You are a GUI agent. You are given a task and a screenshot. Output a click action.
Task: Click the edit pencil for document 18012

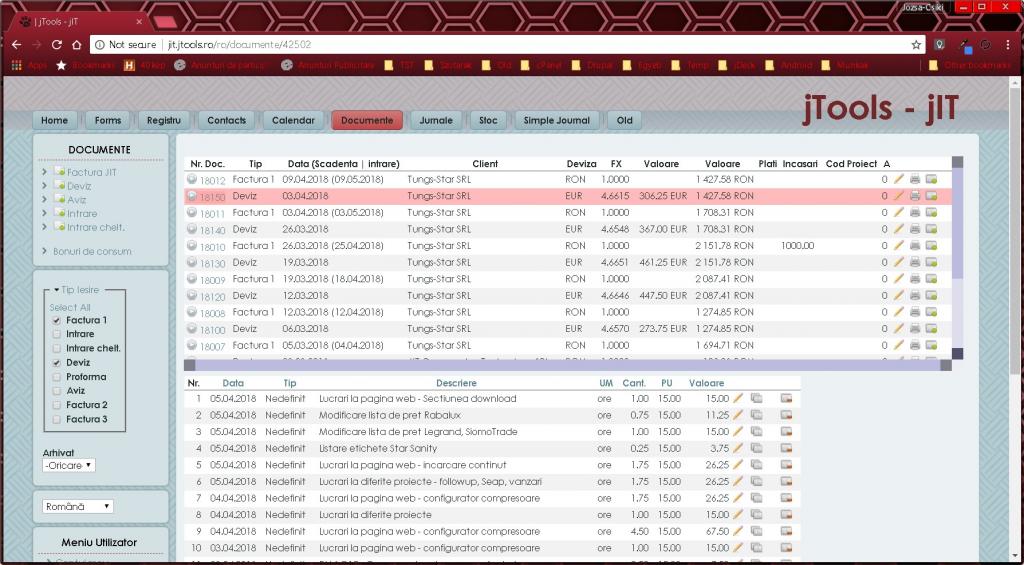pos(898,179)
